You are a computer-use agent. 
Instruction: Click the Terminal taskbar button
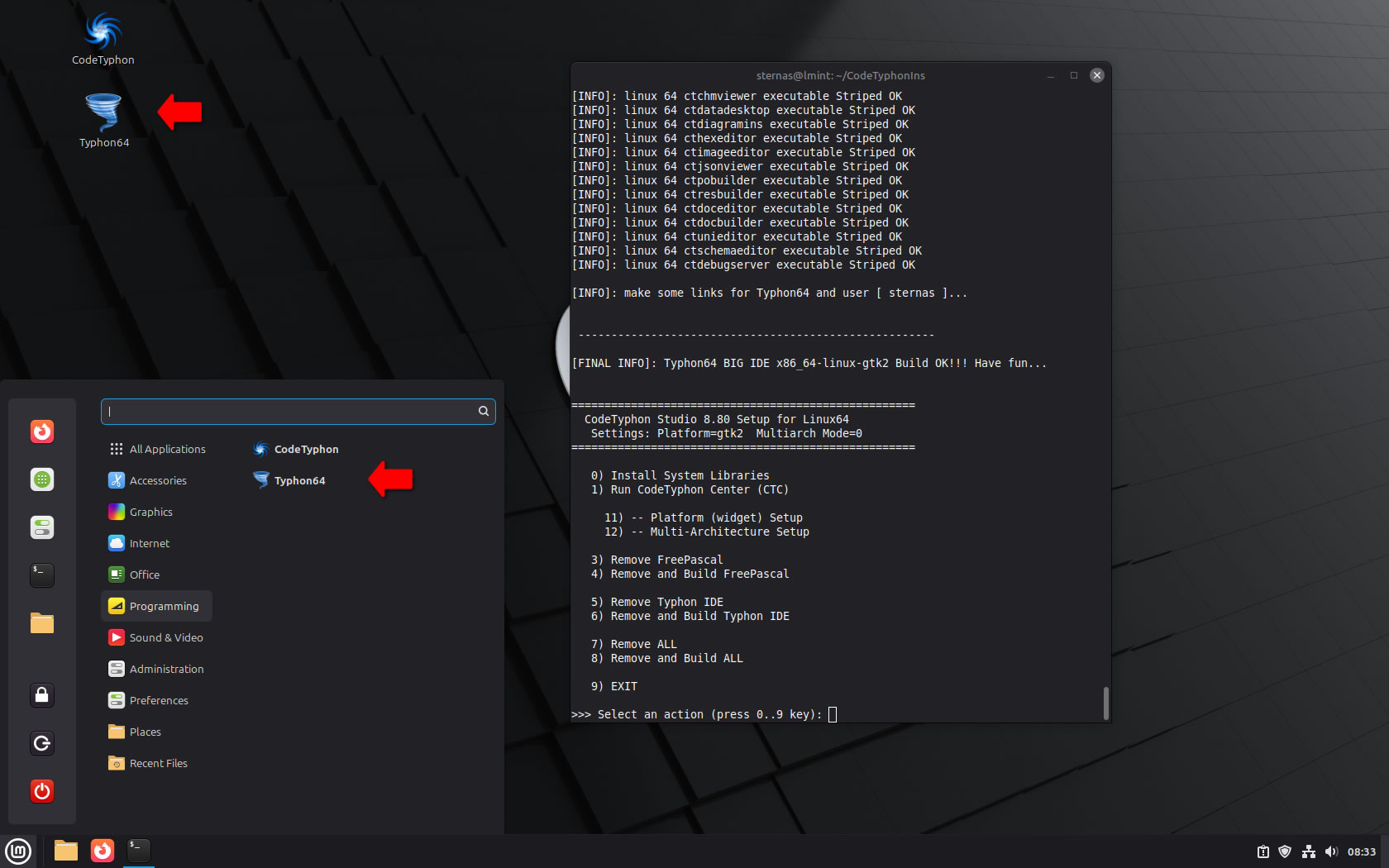(139, 850)
